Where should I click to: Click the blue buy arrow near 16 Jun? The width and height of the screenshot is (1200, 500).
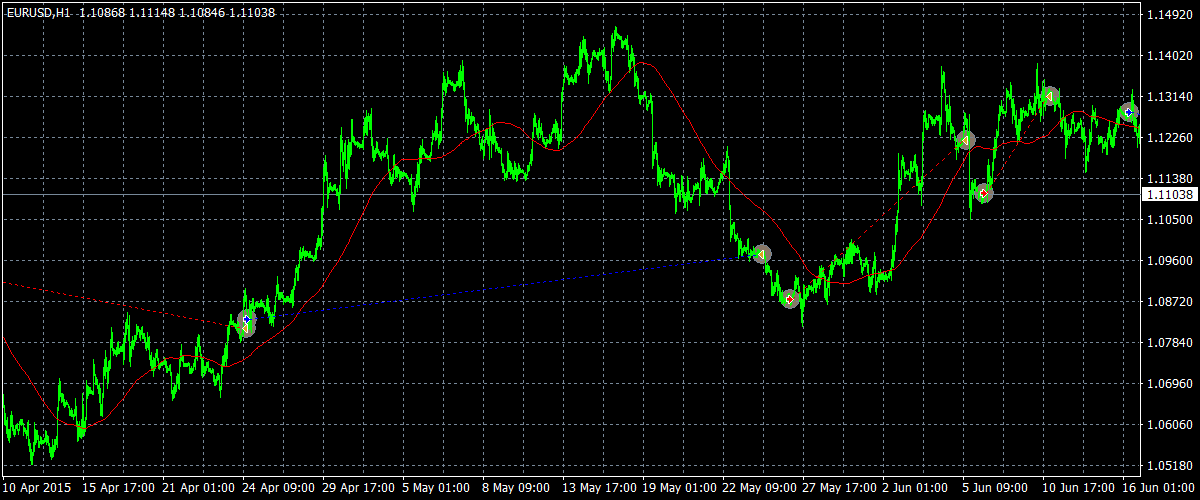click(x=1128, y=111)
